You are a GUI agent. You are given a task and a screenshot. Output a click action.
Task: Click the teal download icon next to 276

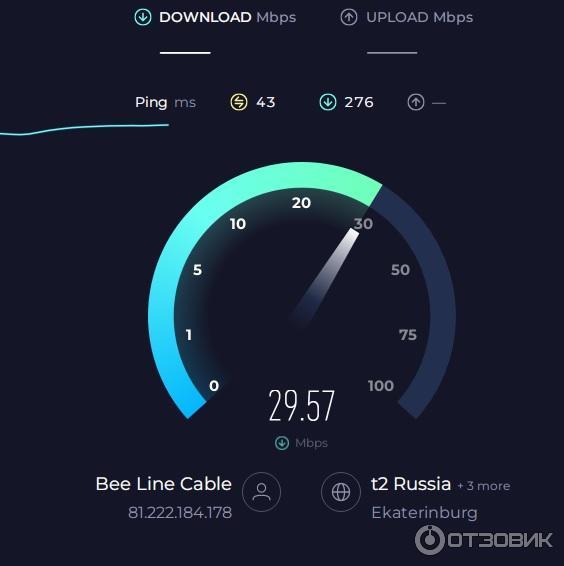tap(328, 102)
